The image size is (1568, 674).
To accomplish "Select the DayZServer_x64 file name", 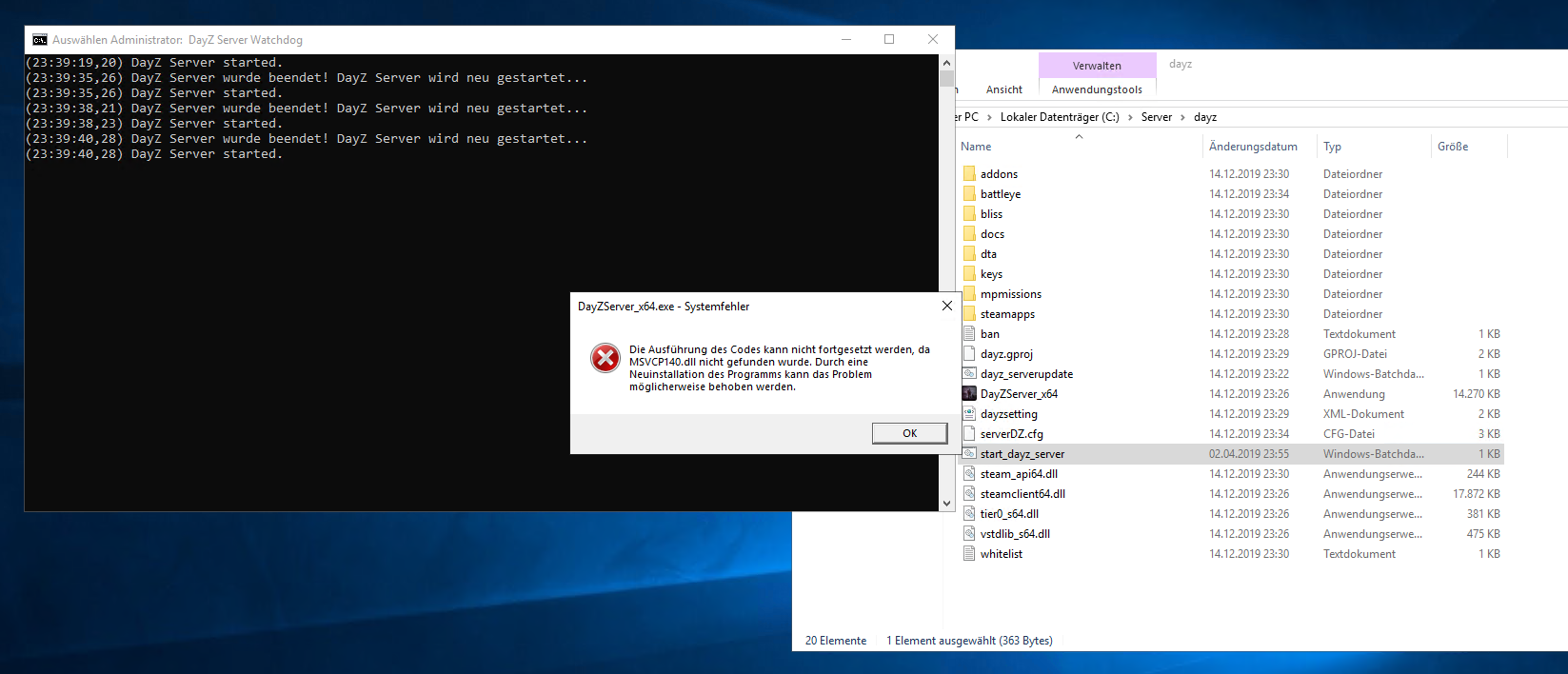I will pyautogui.click(x=1019, y=394).
